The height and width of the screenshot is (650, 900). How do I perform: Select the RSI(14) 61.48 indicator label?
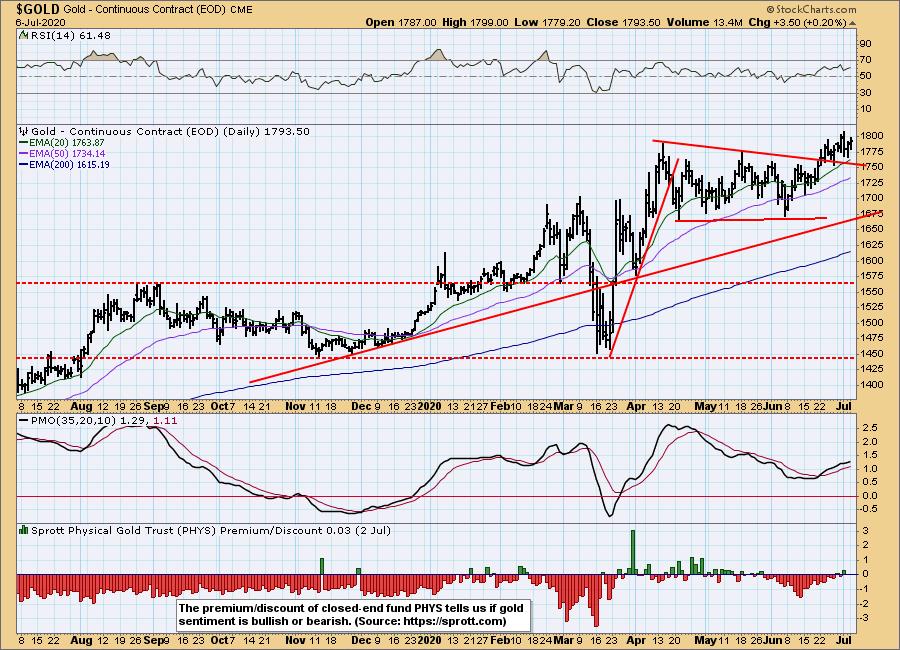point(69,35)
